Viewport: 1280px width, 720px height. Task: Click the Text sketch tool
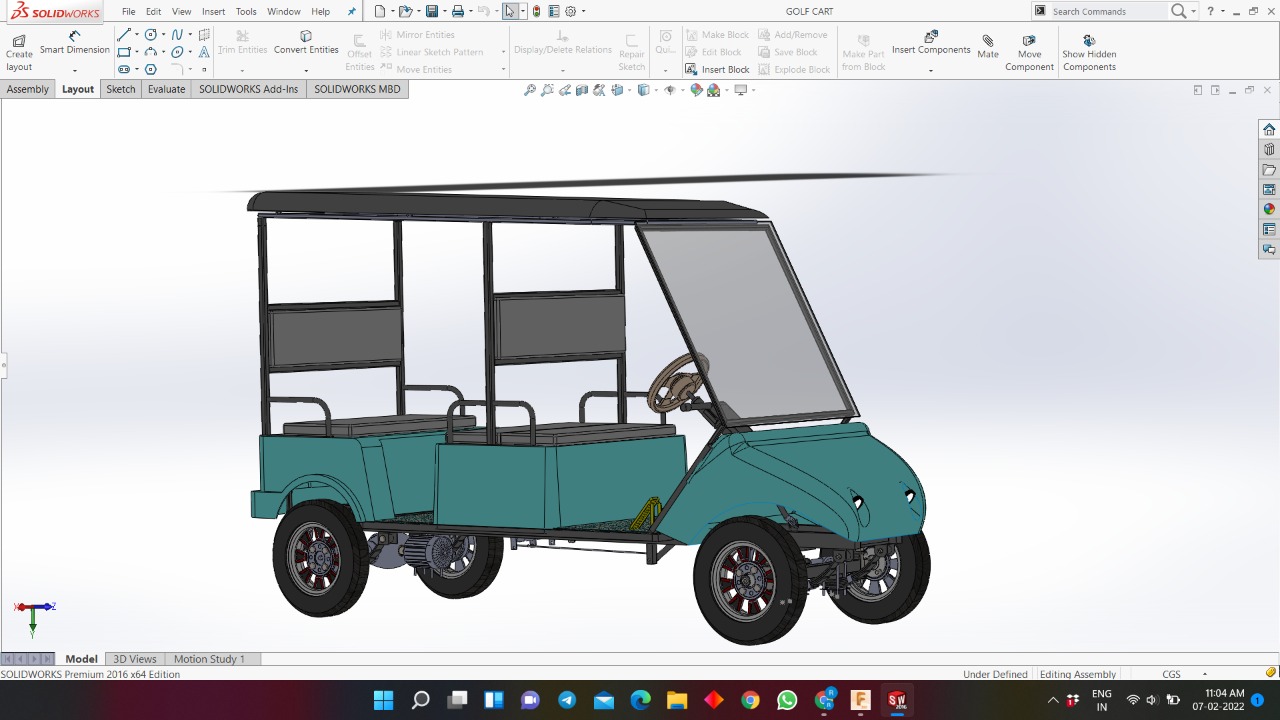tap(204, 52)
